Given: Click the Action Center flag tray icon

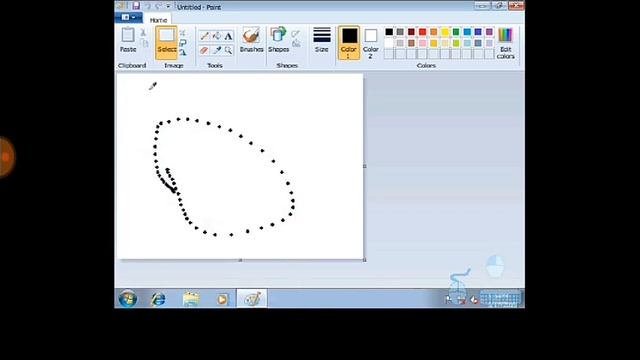Looking at the screenshot, I should tap(448, 300).
